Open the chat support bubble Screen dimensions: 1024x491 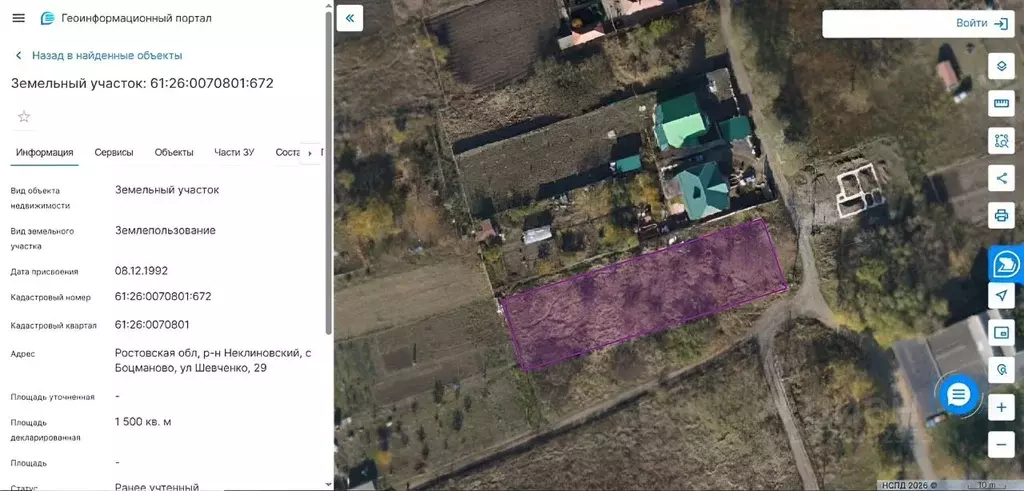click(x=958, y=394)
